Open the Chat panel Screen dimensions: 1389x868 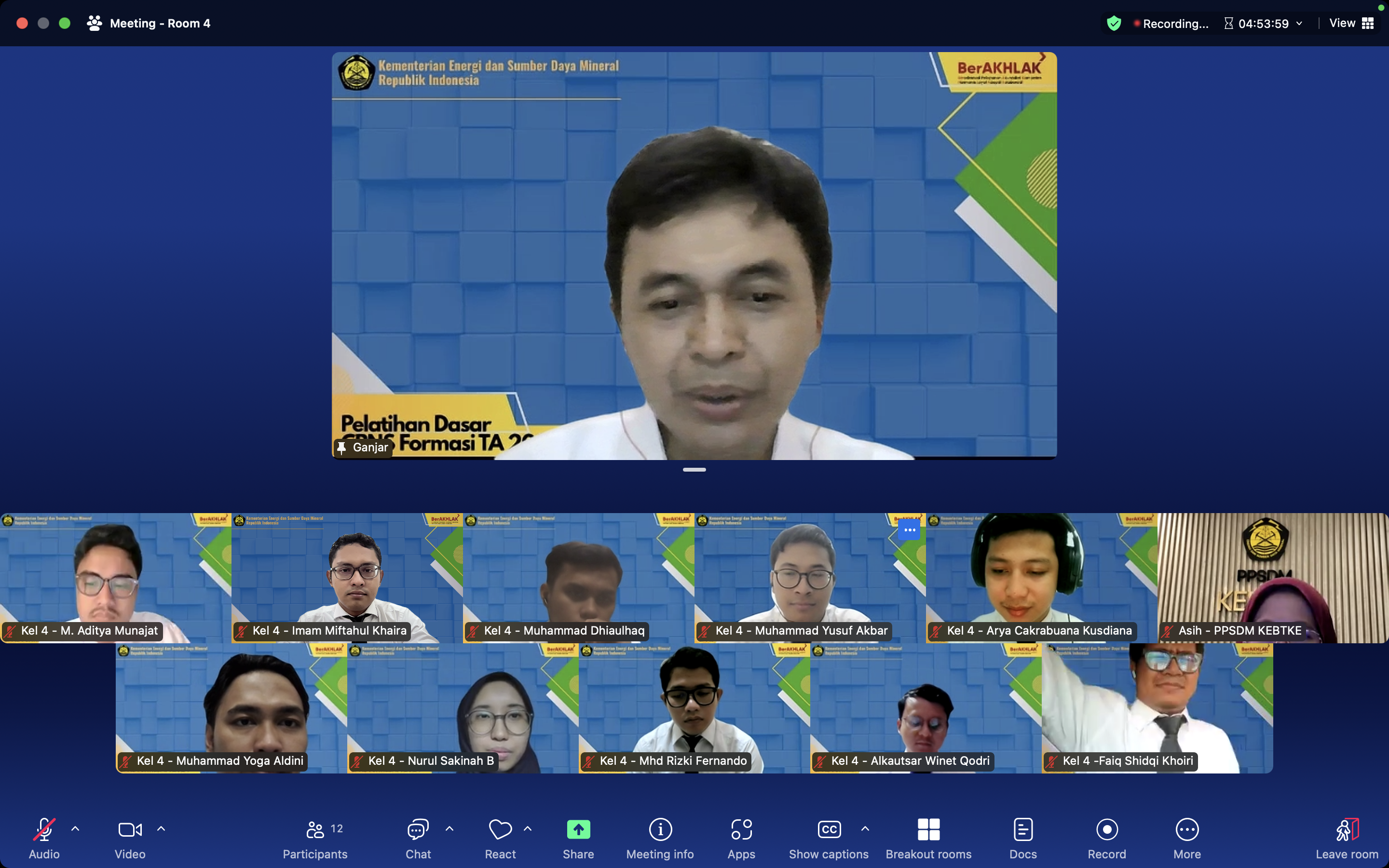(418, 838)
